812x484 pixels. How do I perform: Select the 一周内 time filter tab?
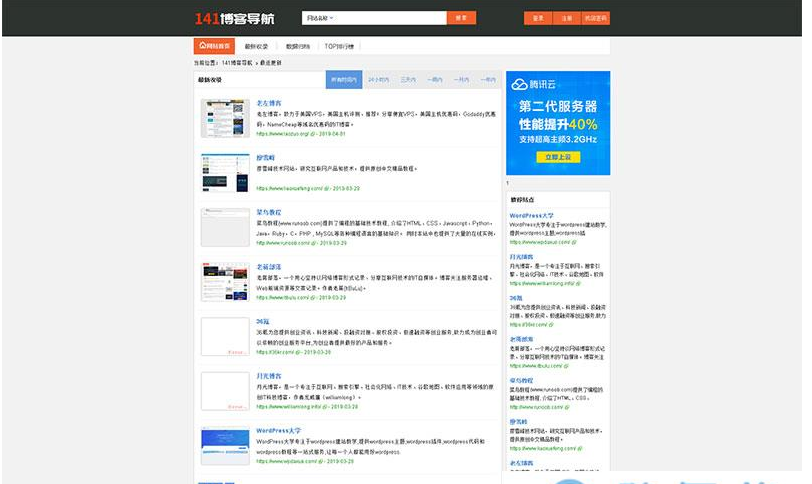434,79
